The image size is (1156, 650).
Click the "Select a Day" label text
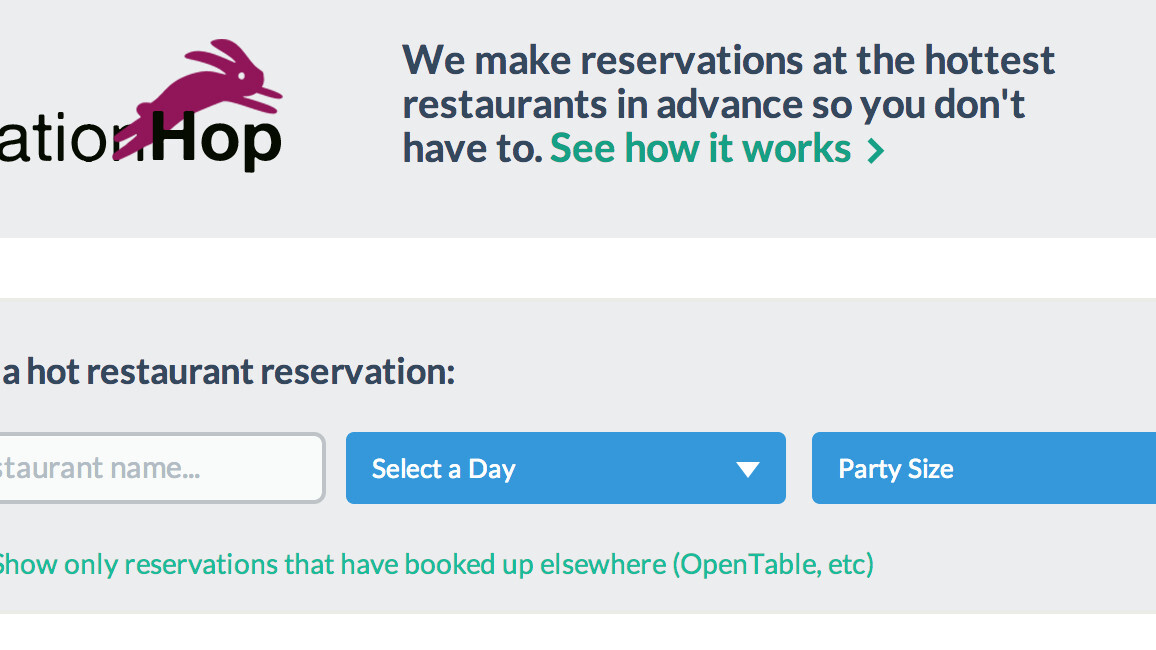pyautogui.click(x=443, y=469)
